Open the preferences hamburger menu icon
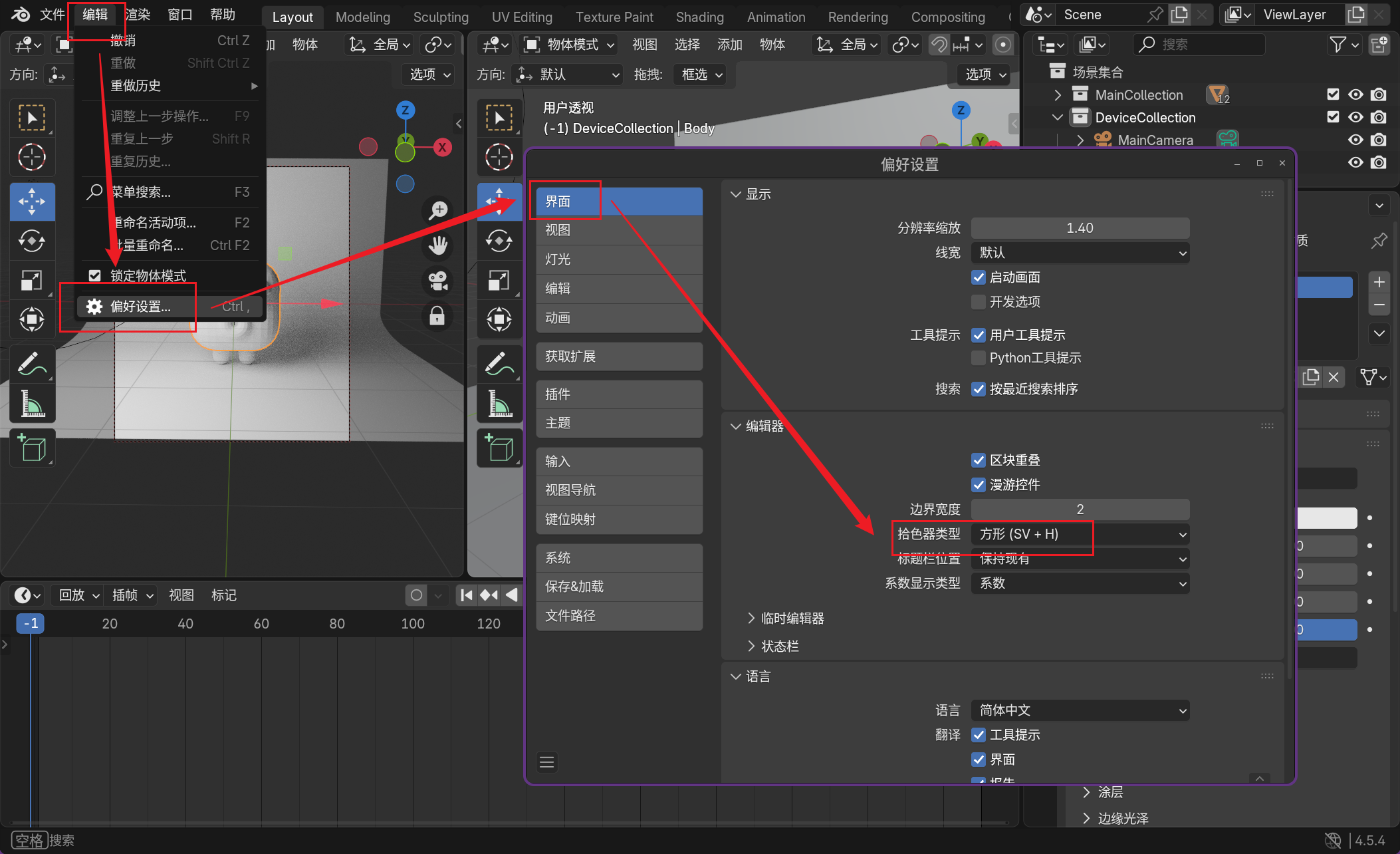 (x=546, y=762)
